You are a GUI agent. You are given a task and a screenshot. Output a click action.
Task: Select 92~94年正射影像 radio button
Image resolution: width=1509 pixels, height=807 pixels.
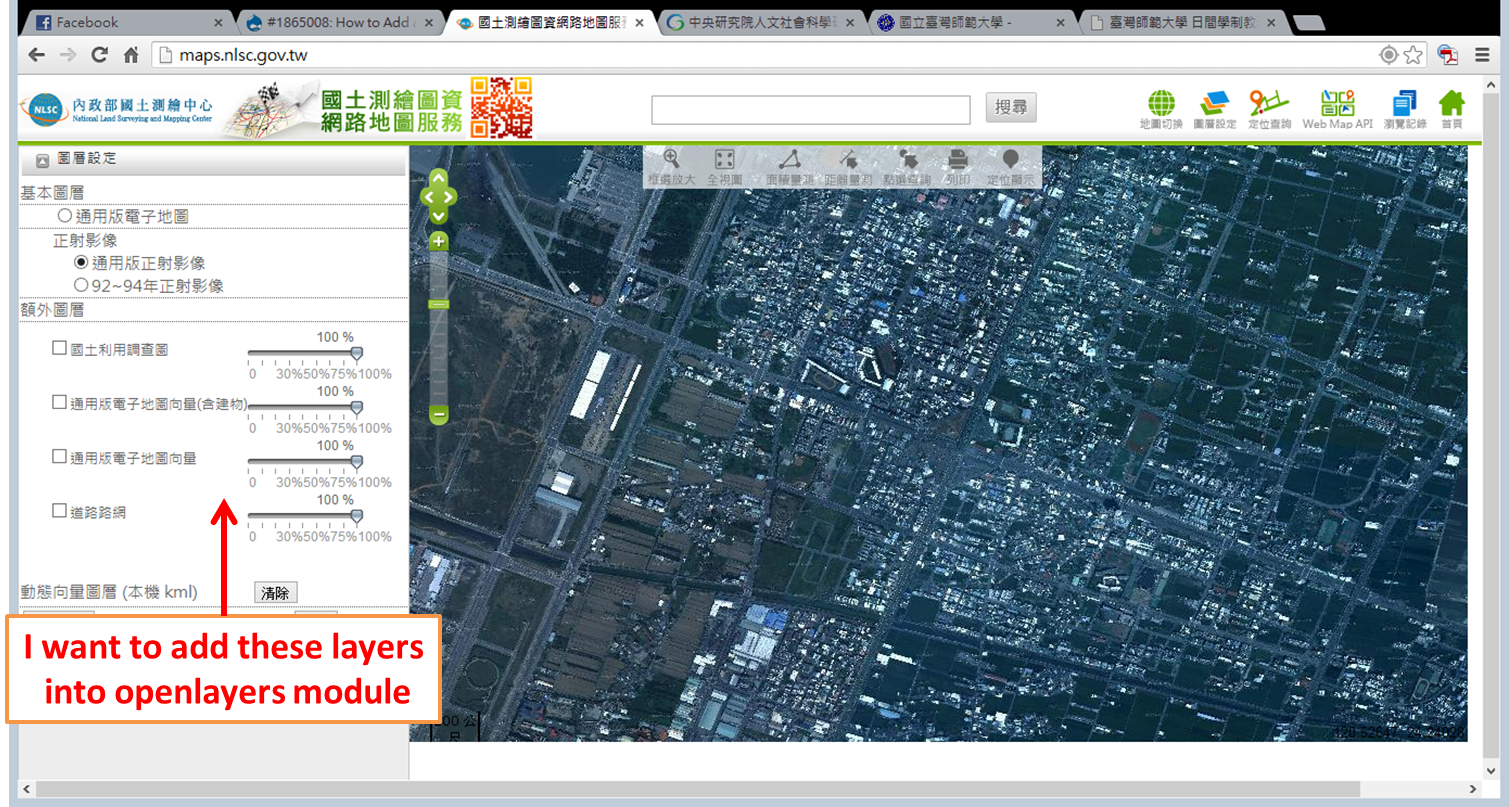click(x=81, y=286)
